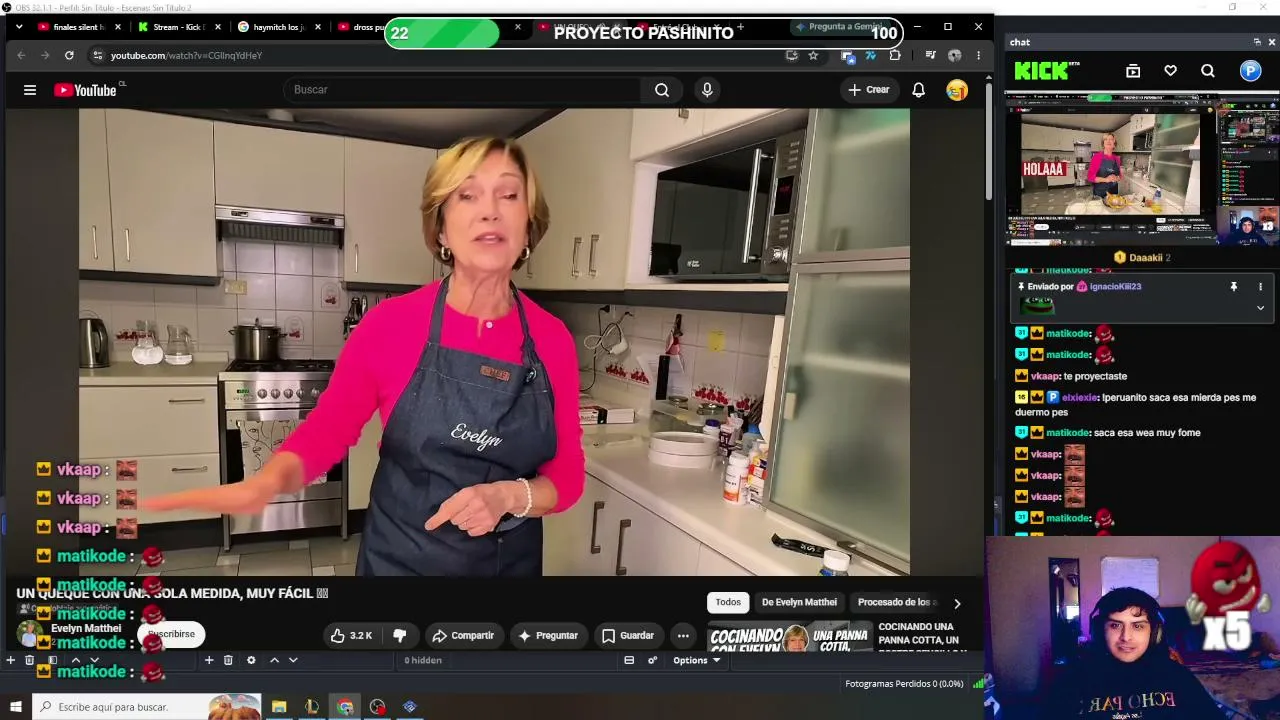The height and width of the screenshot is (720, 1280).
Task: Open the Evelyn Matthei channel link
Action: (x=86, y=629)
